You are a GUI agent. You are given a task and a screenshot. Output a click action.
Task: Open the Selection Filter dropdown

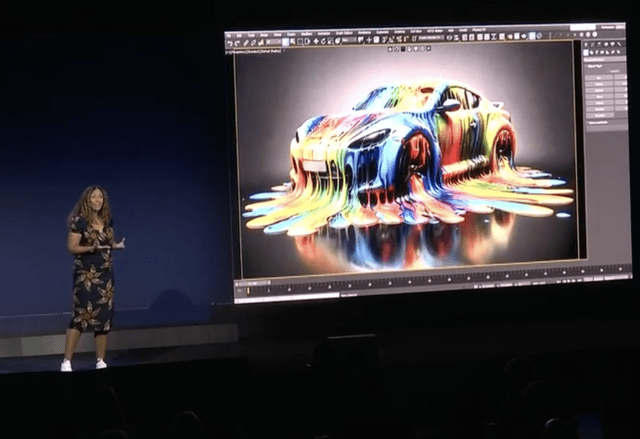[273, 42]
